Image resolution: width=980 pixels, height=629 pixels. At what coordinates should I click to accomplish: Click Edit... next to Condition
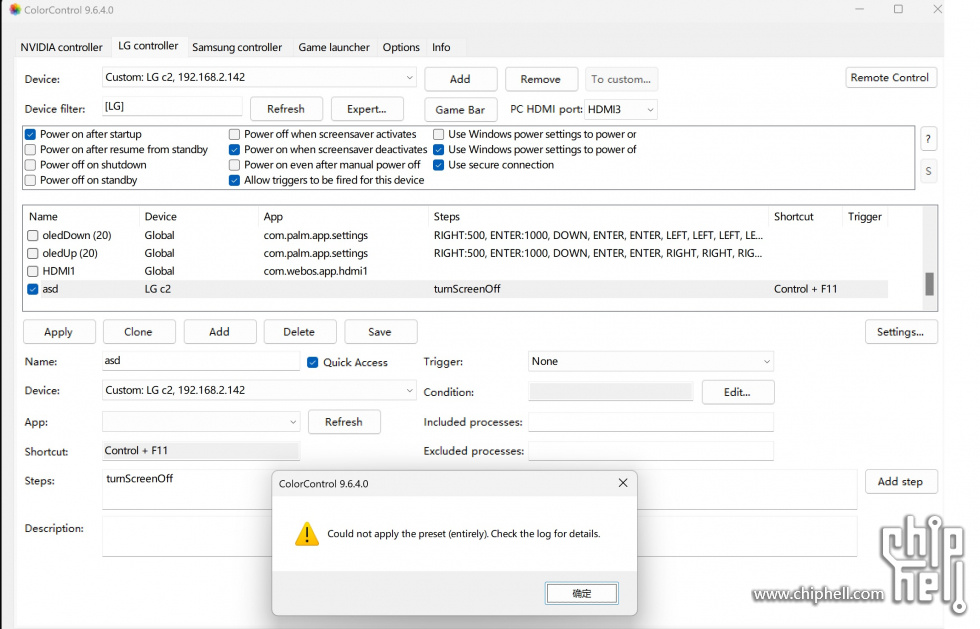(738, 392)
